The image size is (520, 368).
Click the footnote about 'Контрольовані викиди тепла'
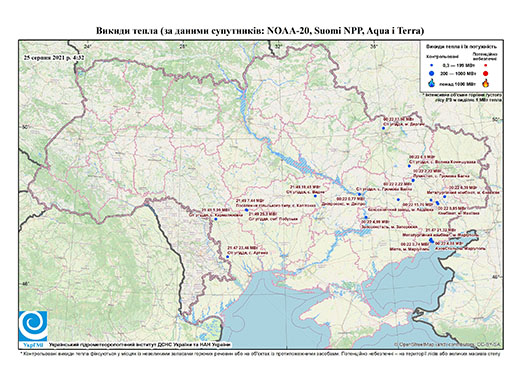(x=260, y=353)
